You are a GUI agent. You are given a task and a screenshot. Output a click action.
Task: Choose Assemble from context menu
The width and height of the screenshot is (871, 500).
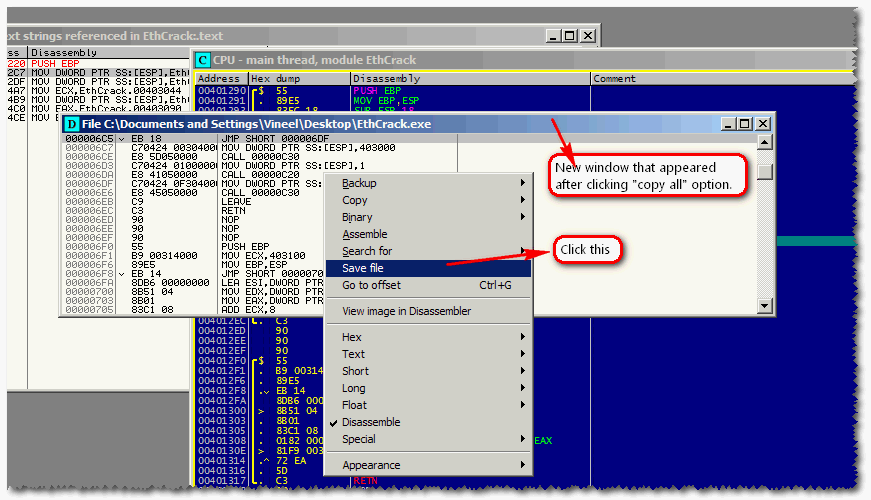pyautogui.click(x=428, y=234)
